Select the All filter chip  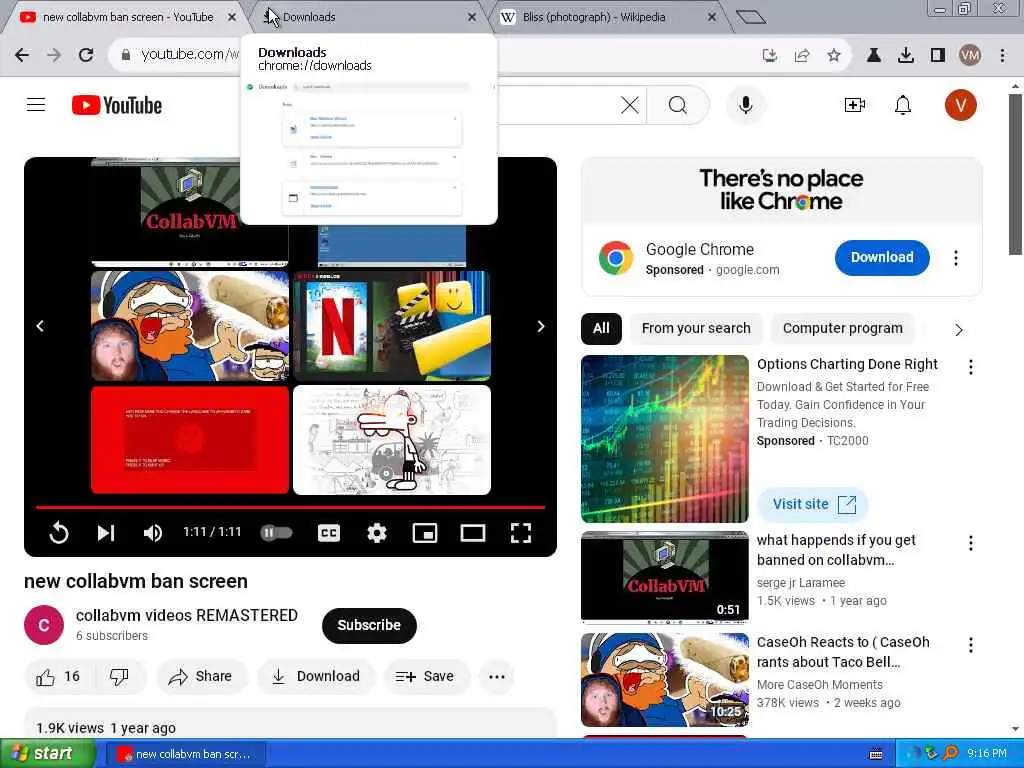(601, 328)
